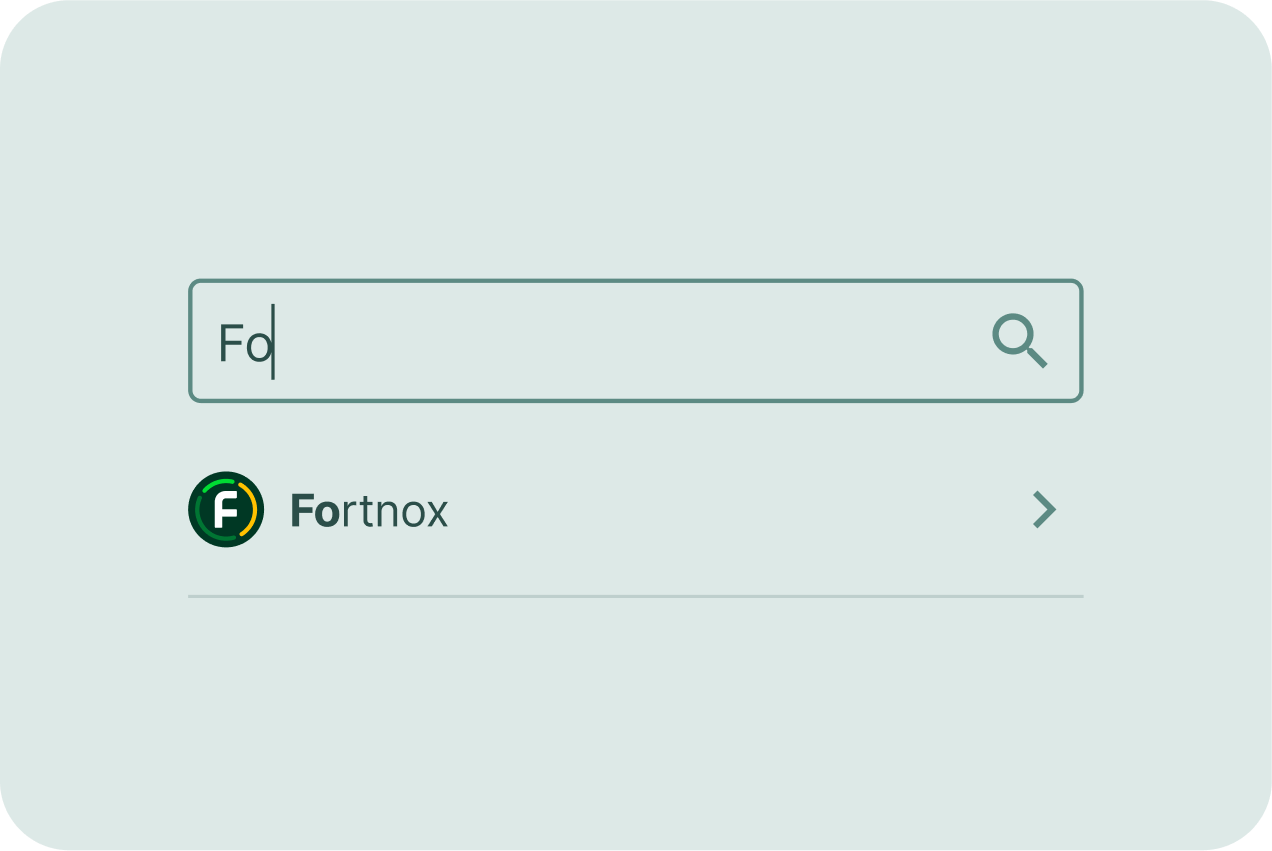This screenshot has width=1272, height=851.
Task: Focus the search field containing "Fo"
Action: (636, 341)
